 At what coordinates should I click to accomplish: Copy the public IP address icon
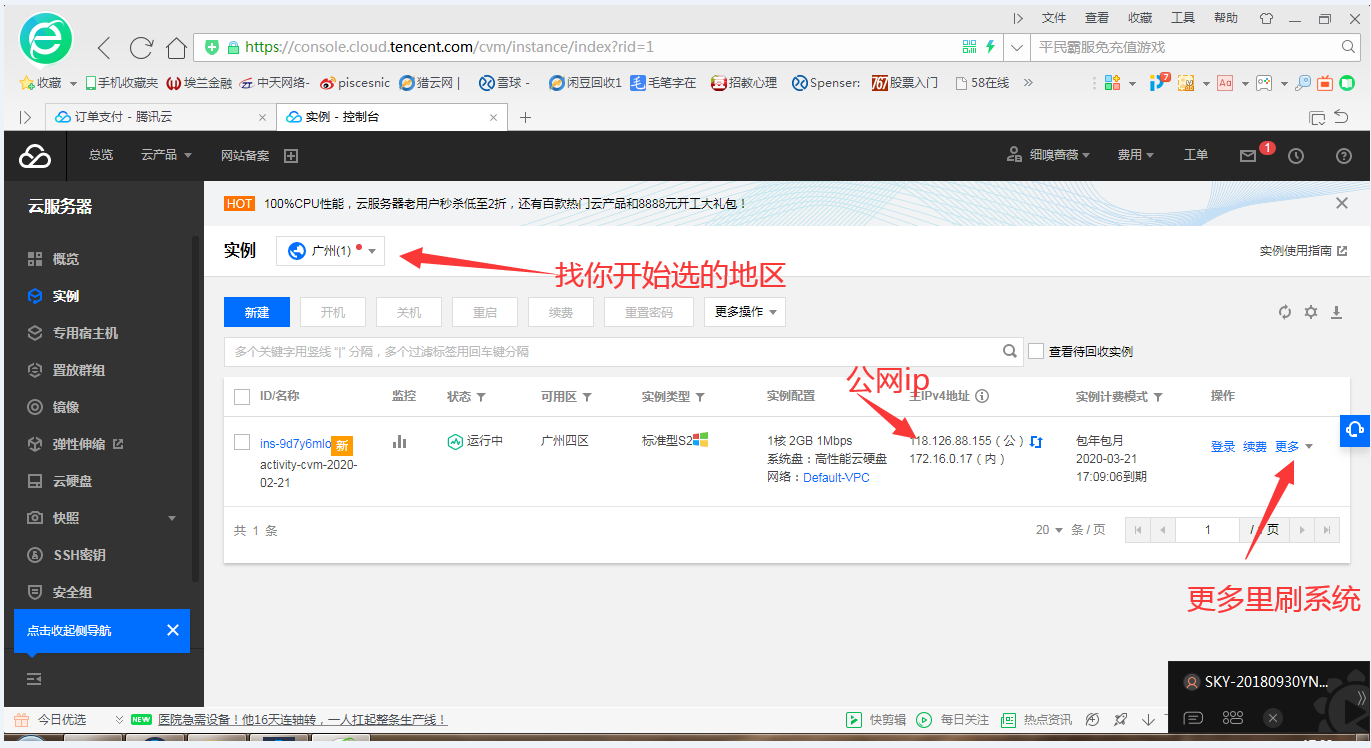pos(1037,441)
